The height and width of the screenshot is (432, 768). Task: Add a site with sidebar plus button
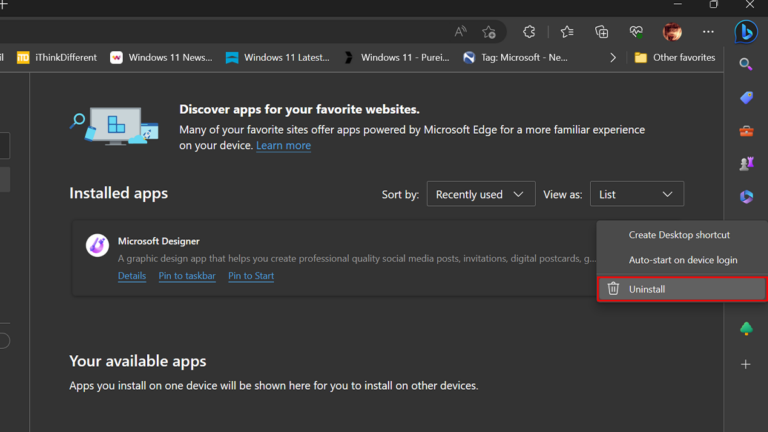tap(745, 364)
